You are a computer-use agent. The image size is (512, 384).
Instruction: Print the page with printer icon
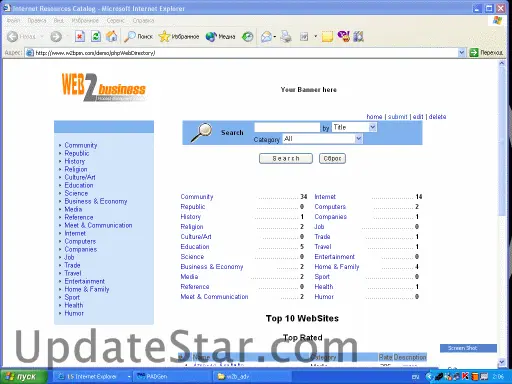pos(286,36)
